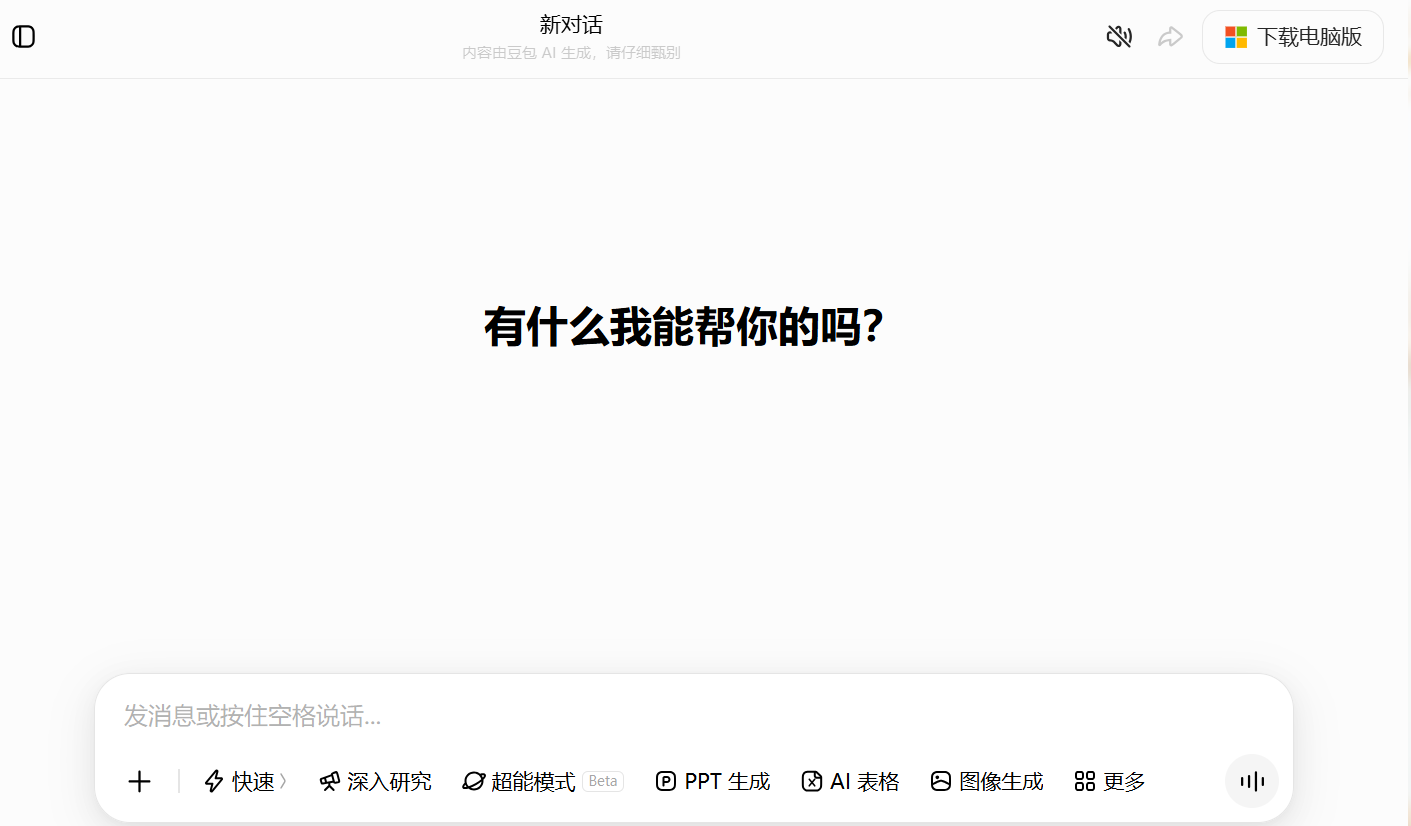
Task: Click the share arrow icon
Action: point(1170,37)
